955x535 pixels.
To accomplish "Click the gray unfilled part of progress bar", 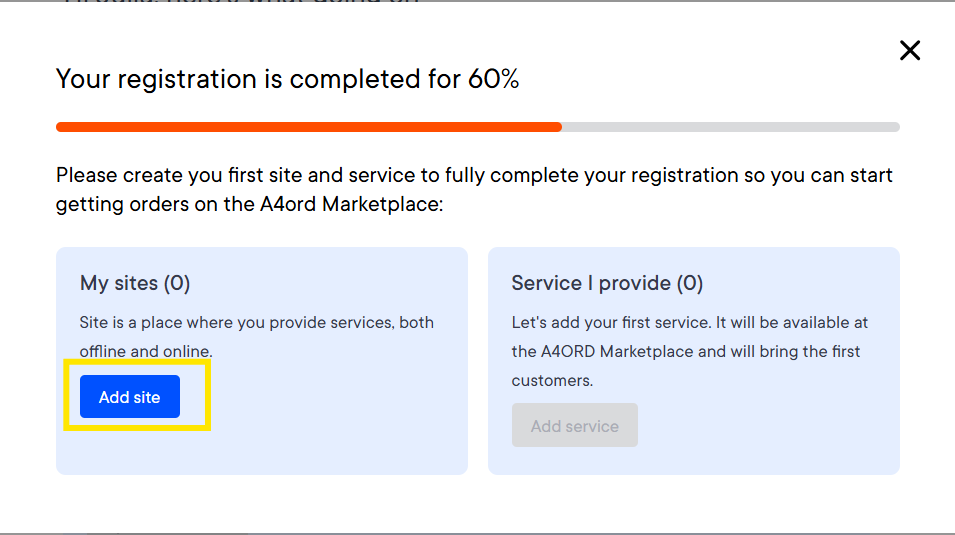I will tap(730, 127).
